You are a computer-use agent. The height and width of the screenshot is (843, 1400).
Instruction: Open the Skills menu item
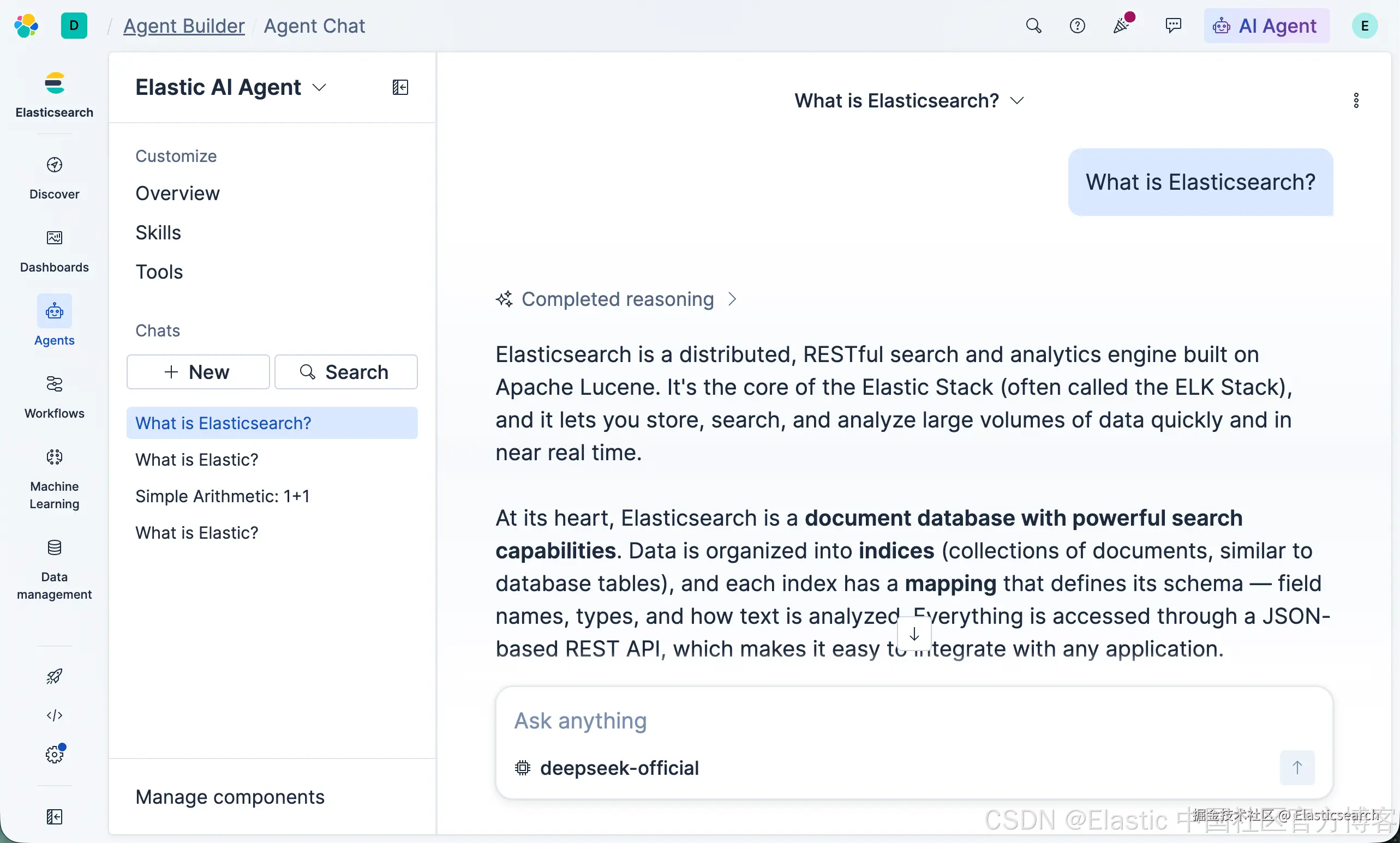(x=158, y=233)
